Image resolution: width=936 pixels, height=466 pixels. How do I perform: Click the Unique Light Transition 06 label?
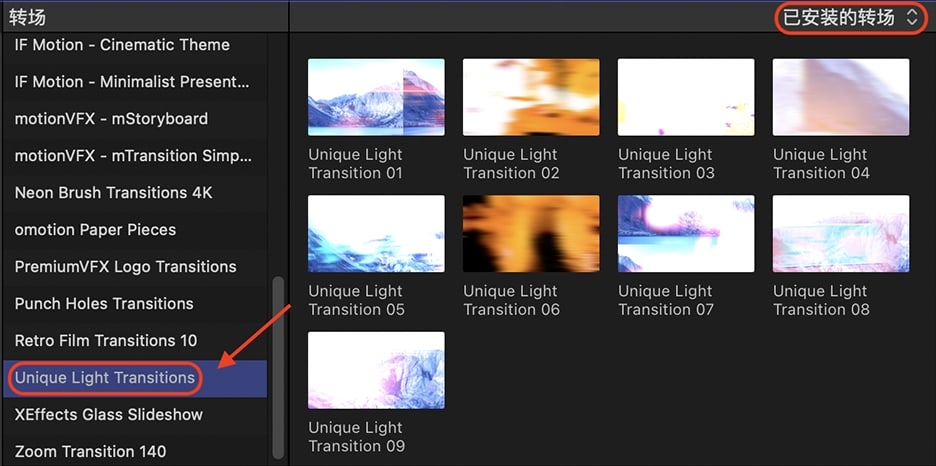pos(511,300)
